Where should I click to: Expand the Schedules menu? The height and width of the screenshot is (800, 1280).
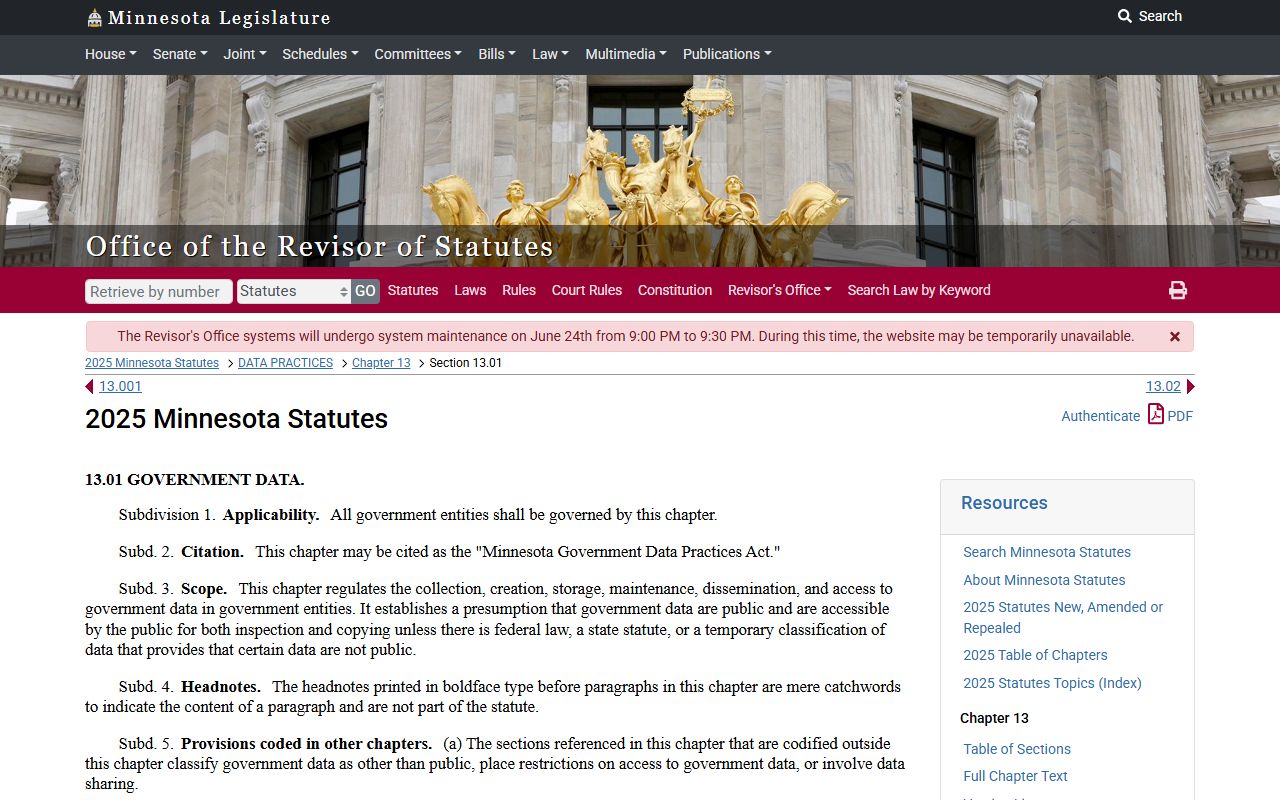coord(320,54)
